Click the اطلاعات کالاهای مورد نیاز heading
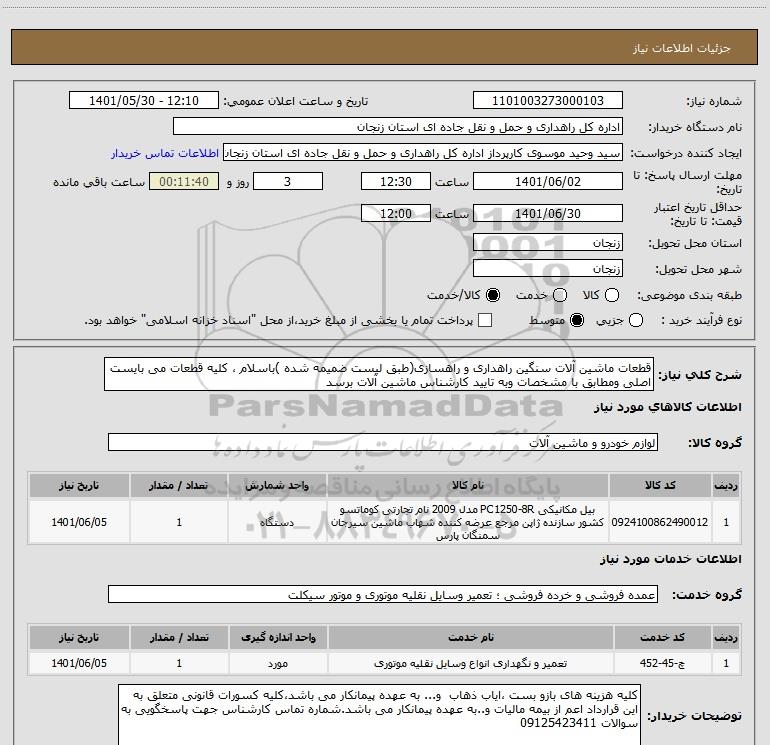 click(667, 407)
